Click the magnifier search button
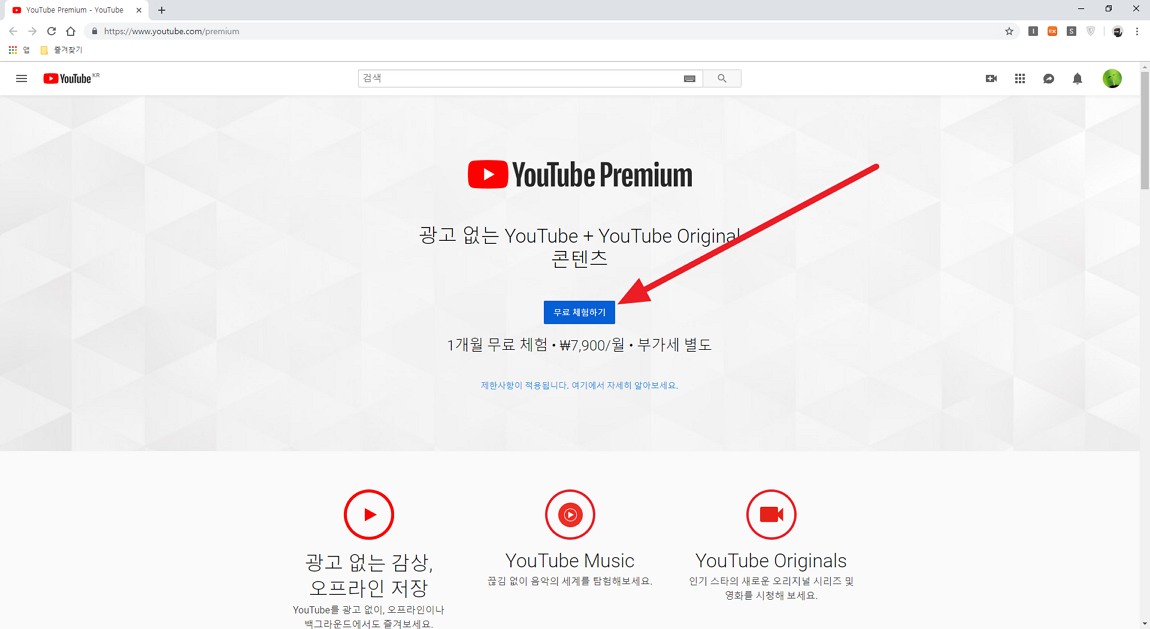 tap(722, 78)
